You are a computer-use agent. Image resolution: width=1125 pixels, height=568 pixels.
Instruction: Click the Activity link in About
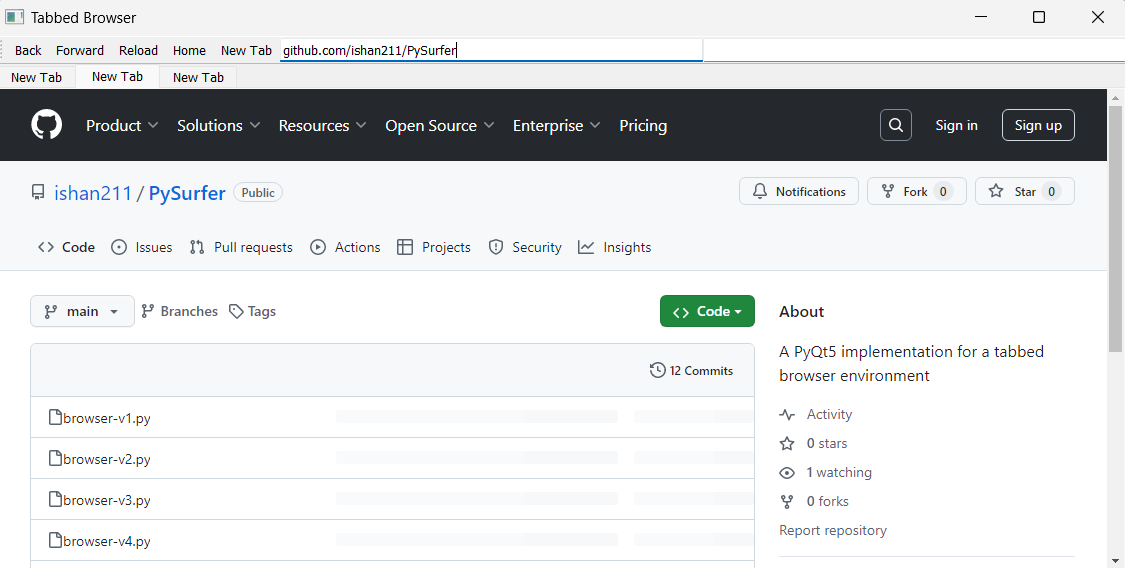(829, 415)
